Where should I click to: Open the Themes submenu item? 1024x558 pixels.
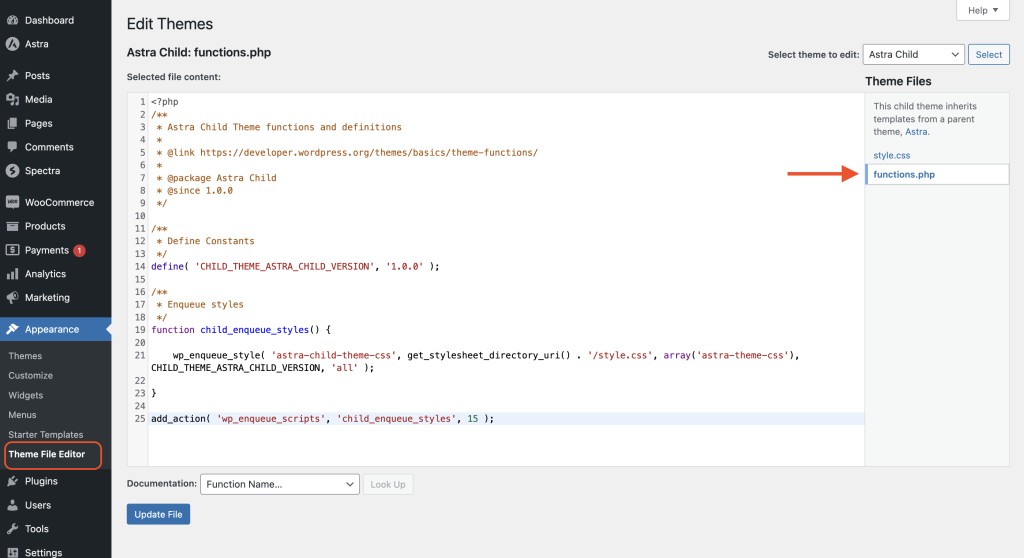[x=25, y=356]
